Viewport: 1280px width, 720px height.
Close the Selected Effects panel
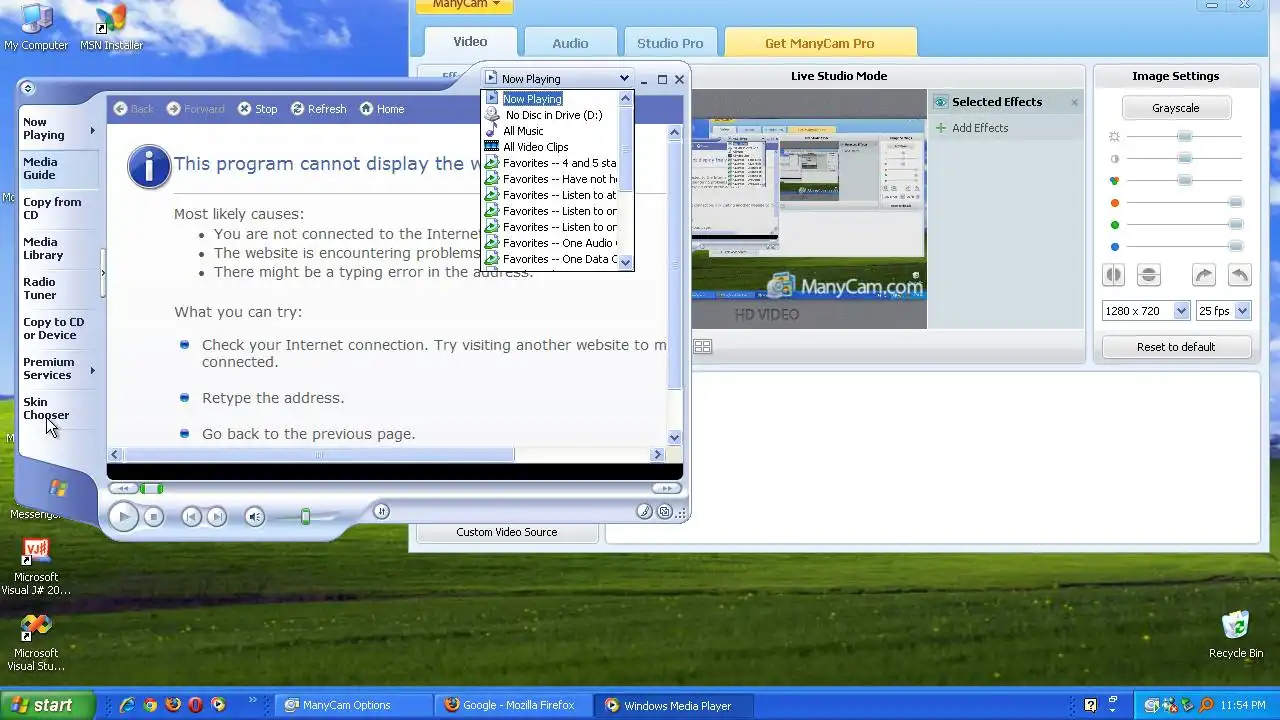pyautogui.click(x=1075, y=102)
